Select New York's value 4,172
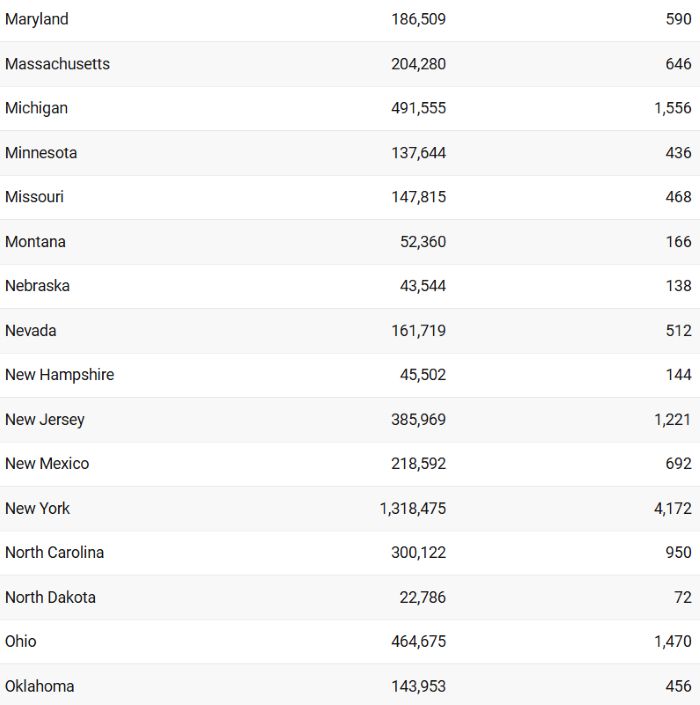 673,509
